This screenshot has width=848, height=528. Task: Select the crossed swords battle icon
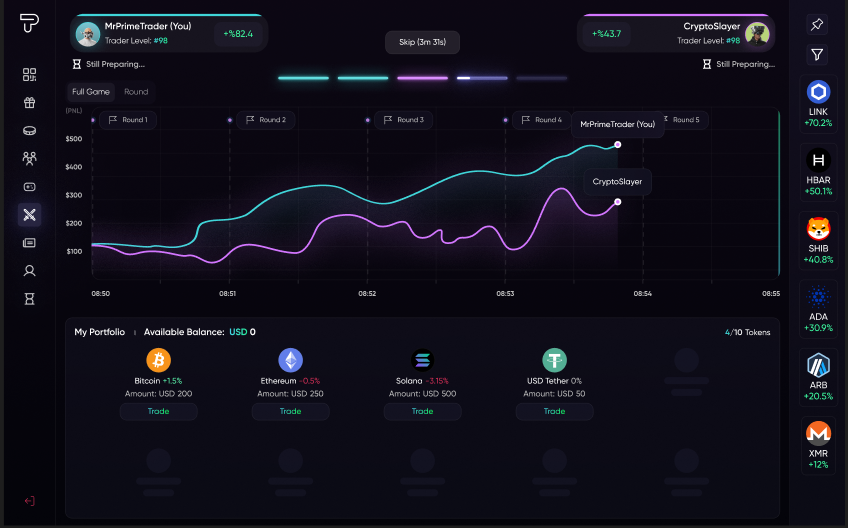30,214
